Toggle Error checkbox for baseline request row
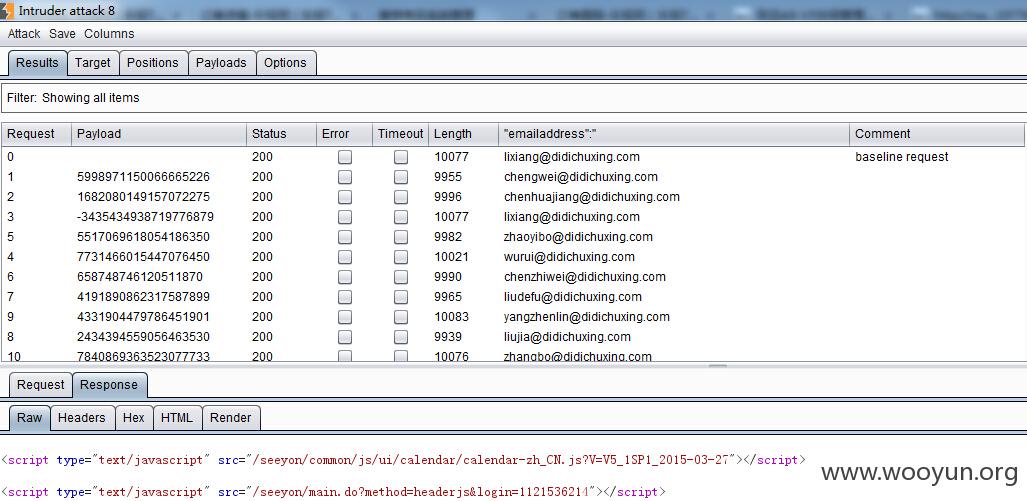 click(345, 157)
